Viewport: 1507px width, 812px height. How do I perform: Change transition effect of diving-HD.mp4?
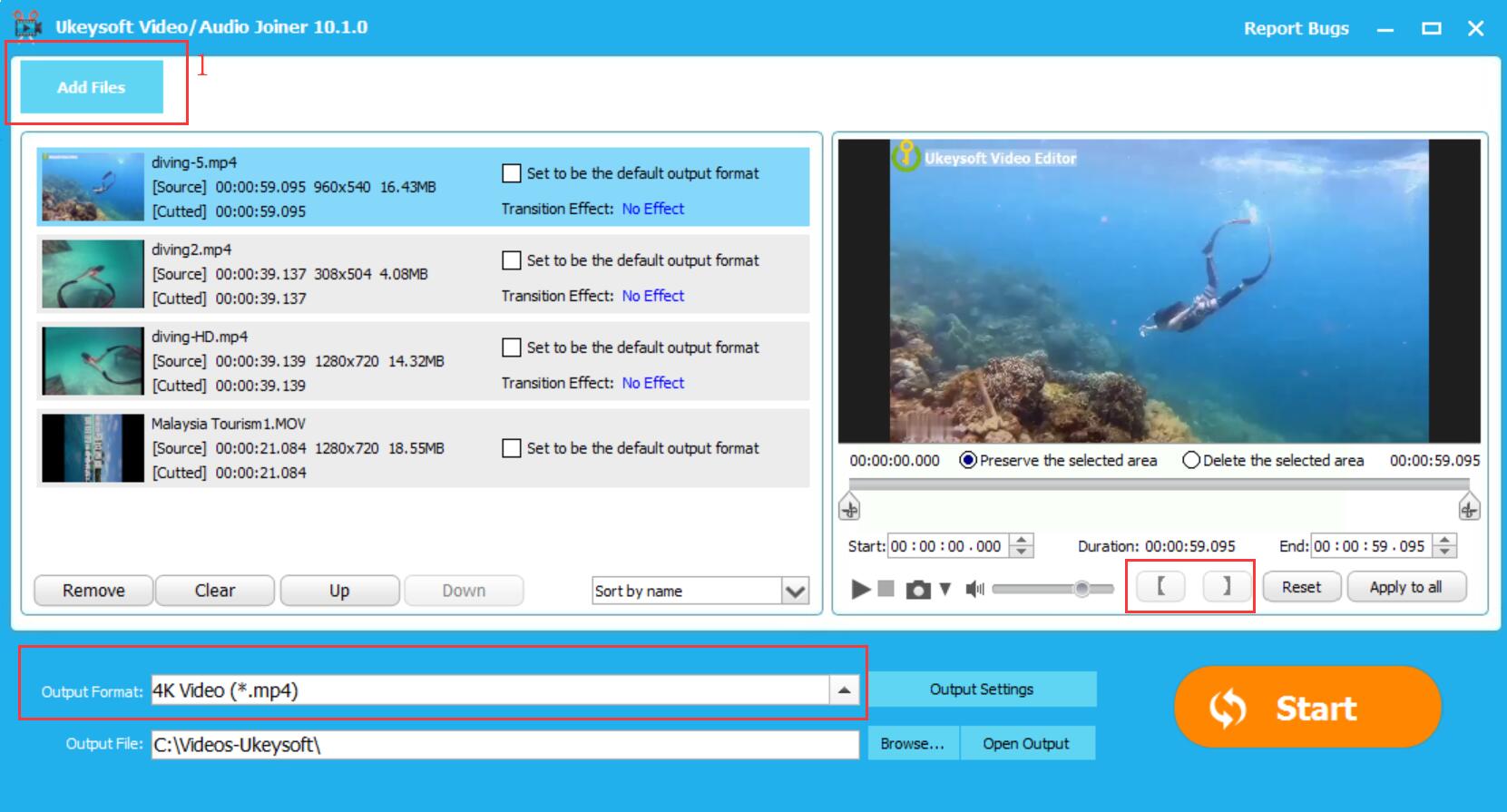tap(653, 383)
